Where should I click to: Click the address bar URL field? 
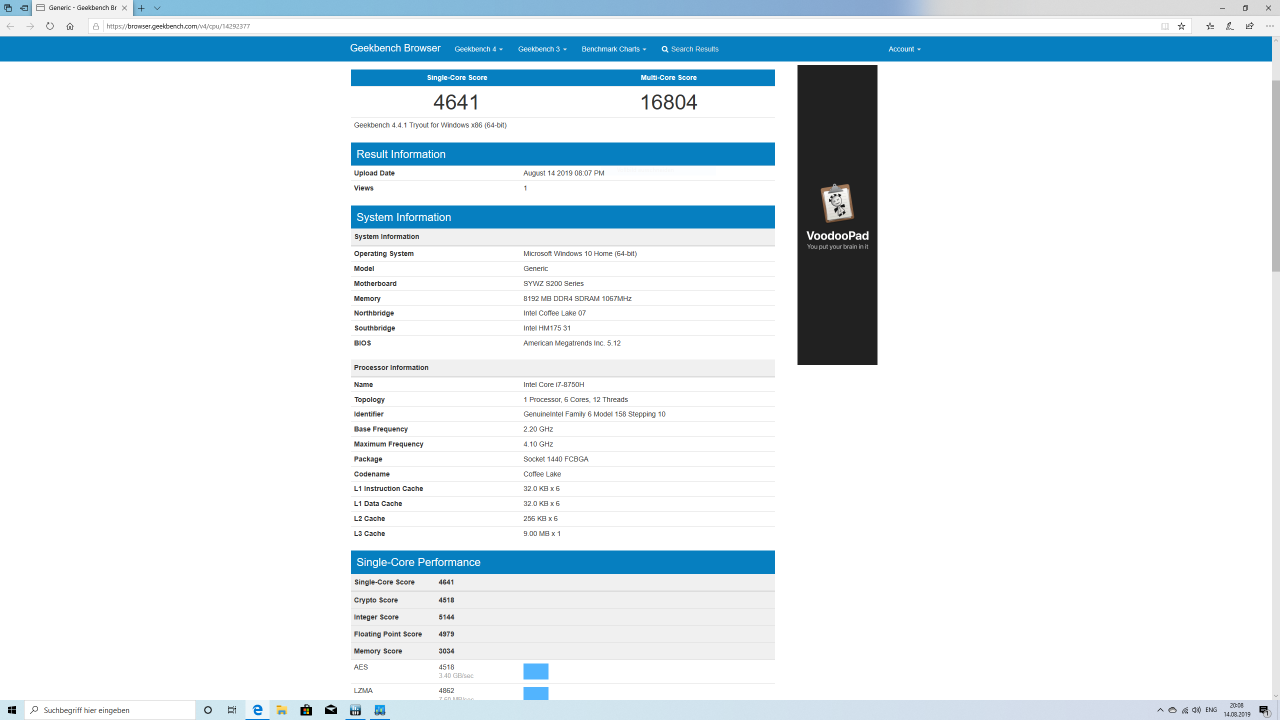630,26
